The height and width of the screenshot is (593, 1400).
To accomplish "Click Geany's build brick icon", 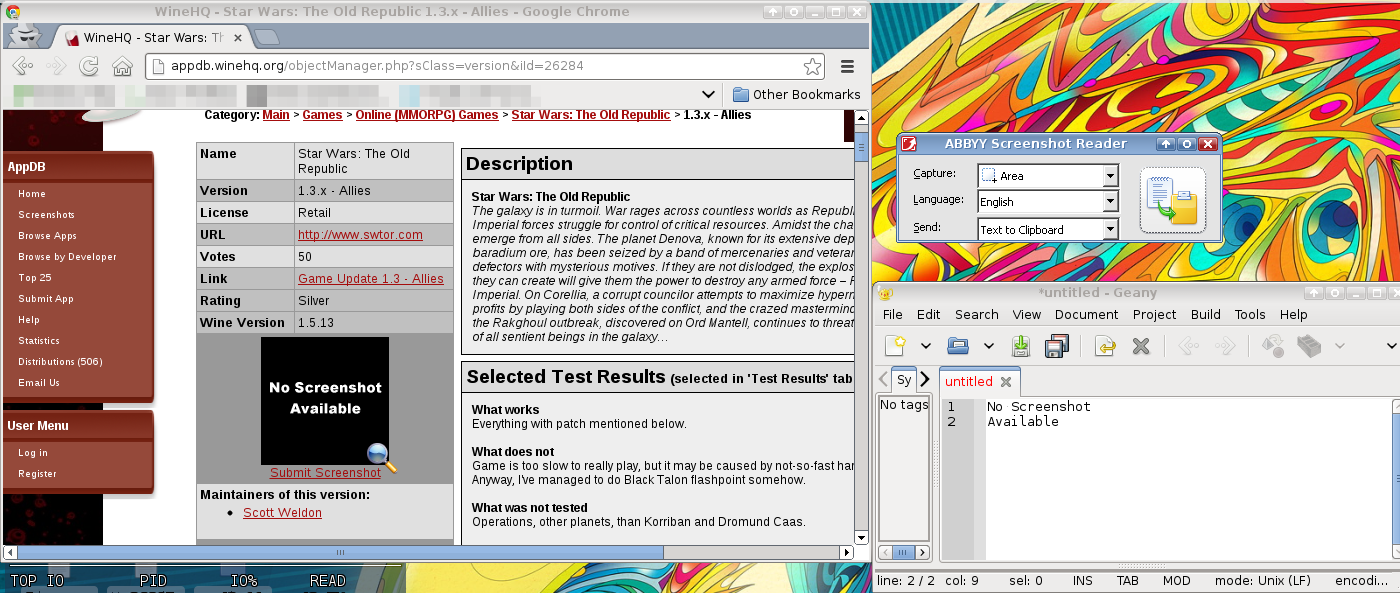I will coord(1310,346).
